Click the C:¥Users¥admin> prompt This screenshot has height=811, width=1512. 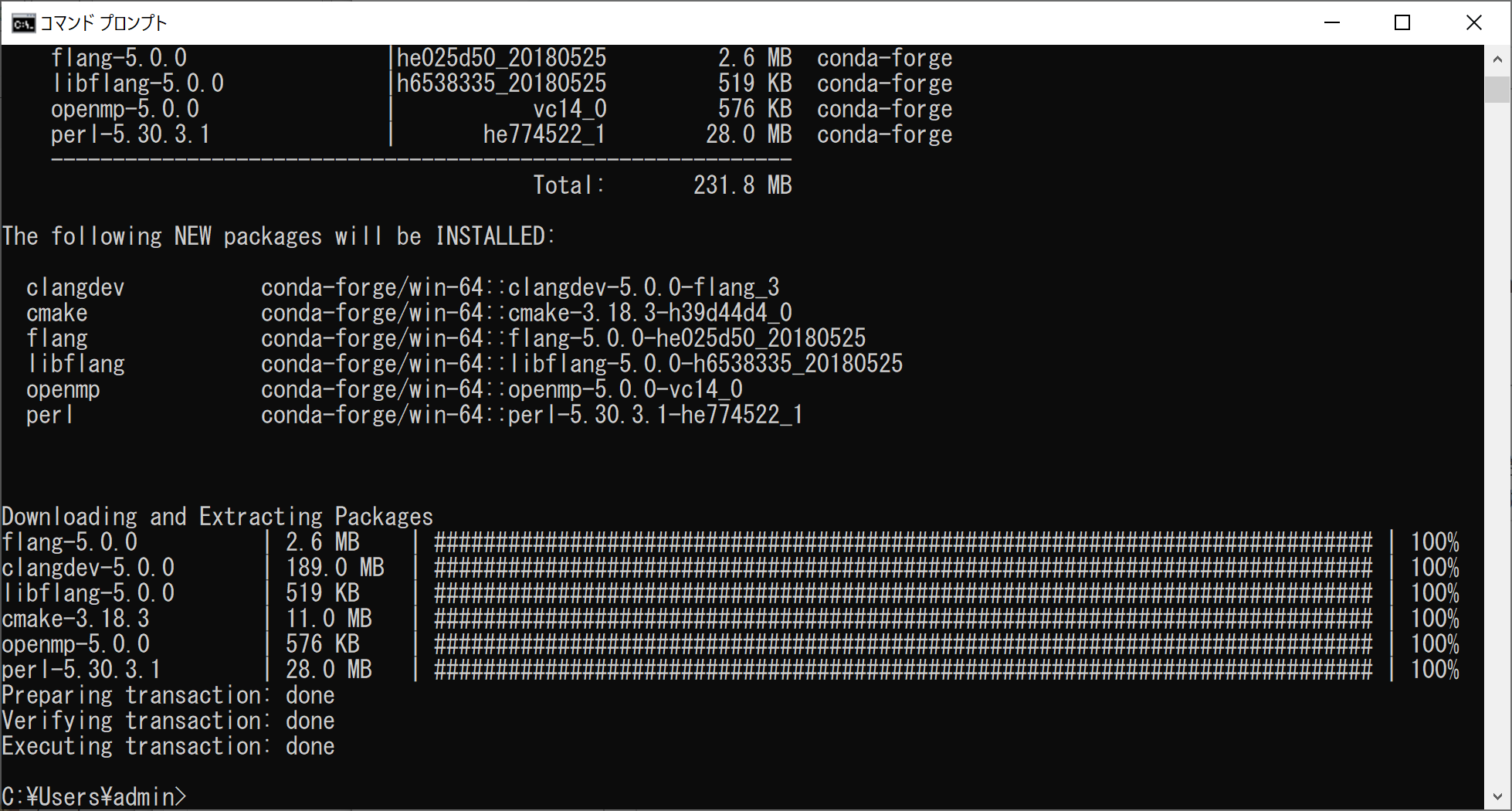[x=94, y=796]
